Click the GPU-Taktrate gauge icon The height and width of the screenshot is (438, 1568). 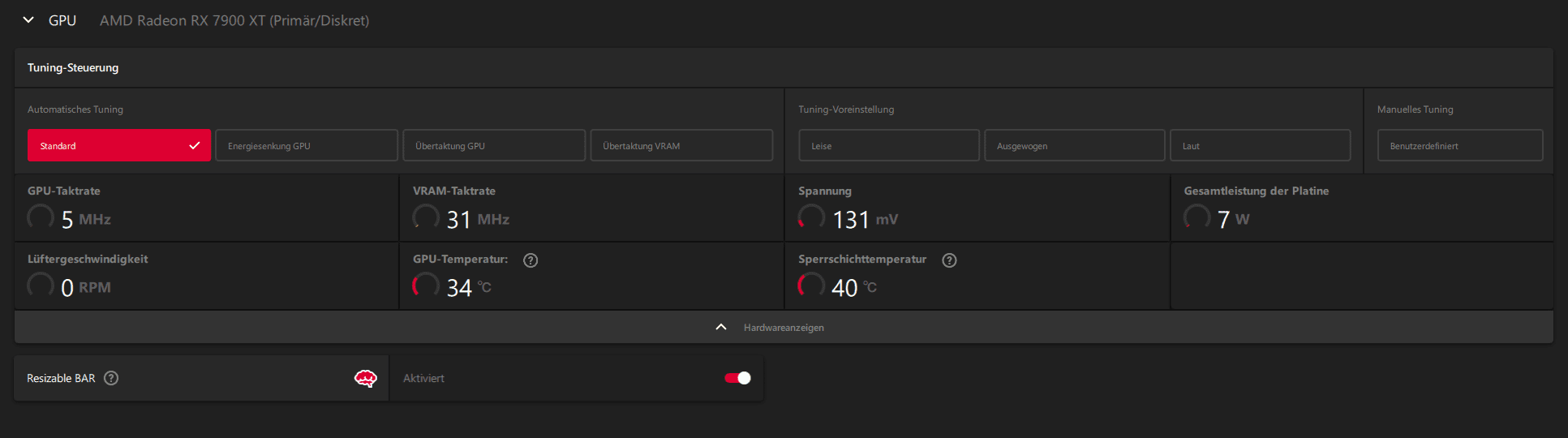(x=41, y=217)
